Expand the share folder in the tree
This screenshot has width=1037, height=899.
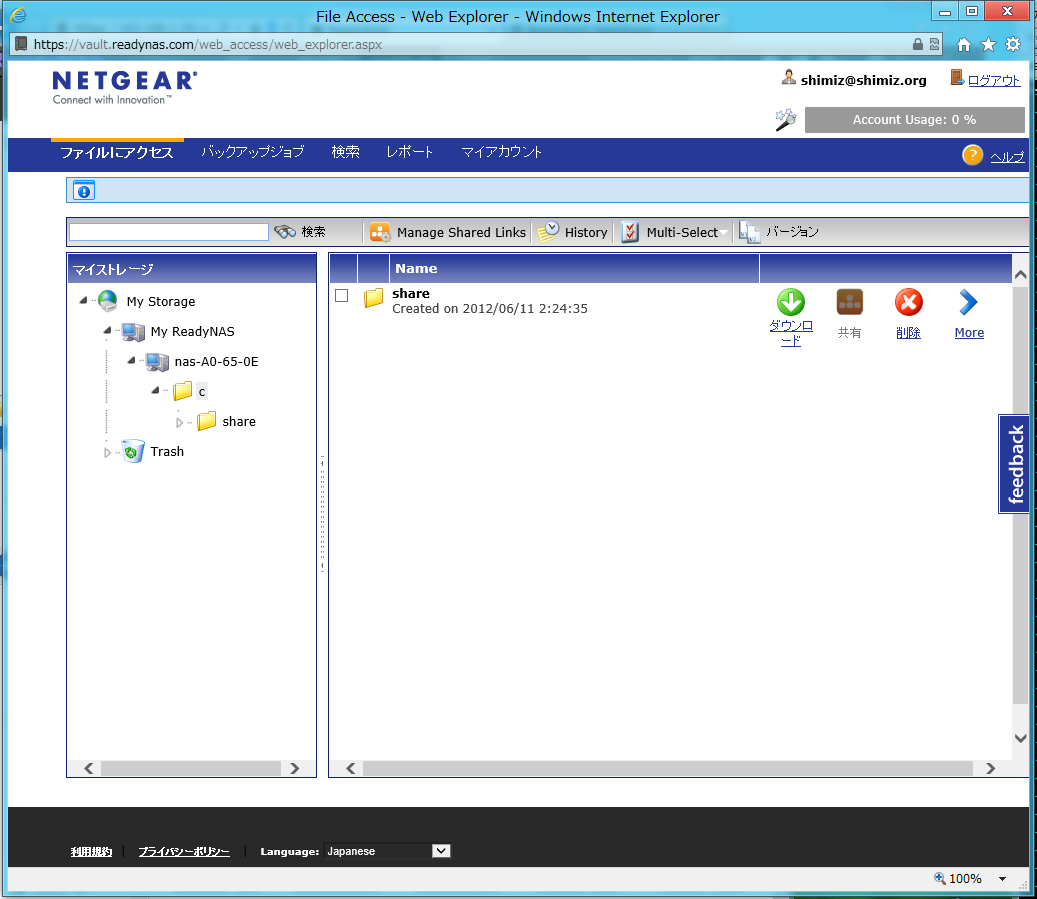(x=179, y=422)
